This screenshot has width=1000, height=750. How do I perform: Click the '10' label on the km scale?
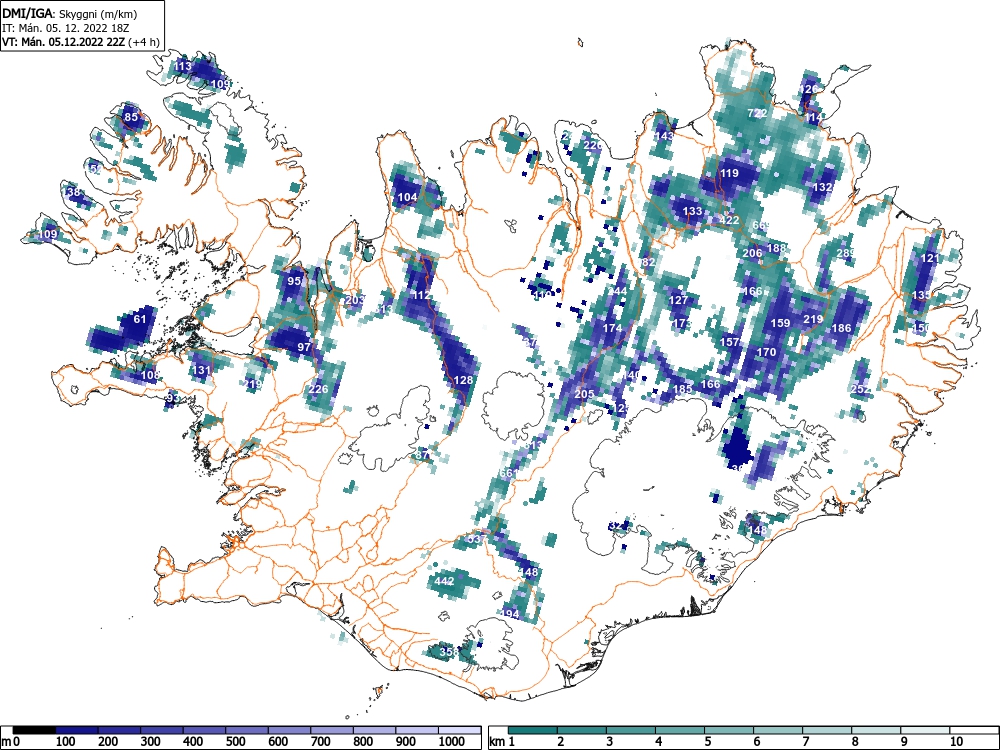[955, 742]
